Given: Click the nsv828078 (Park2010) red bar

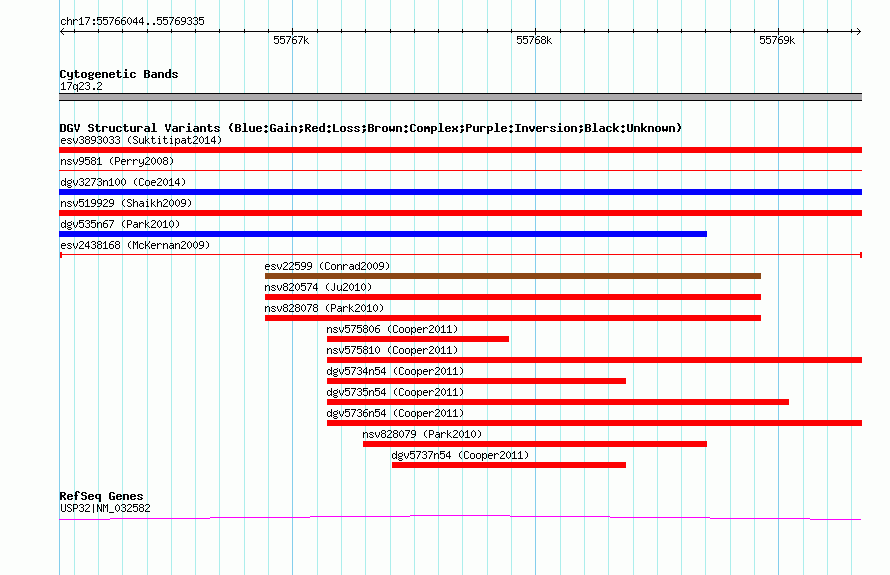Looking at the screenshot, I should click(513, 318).
